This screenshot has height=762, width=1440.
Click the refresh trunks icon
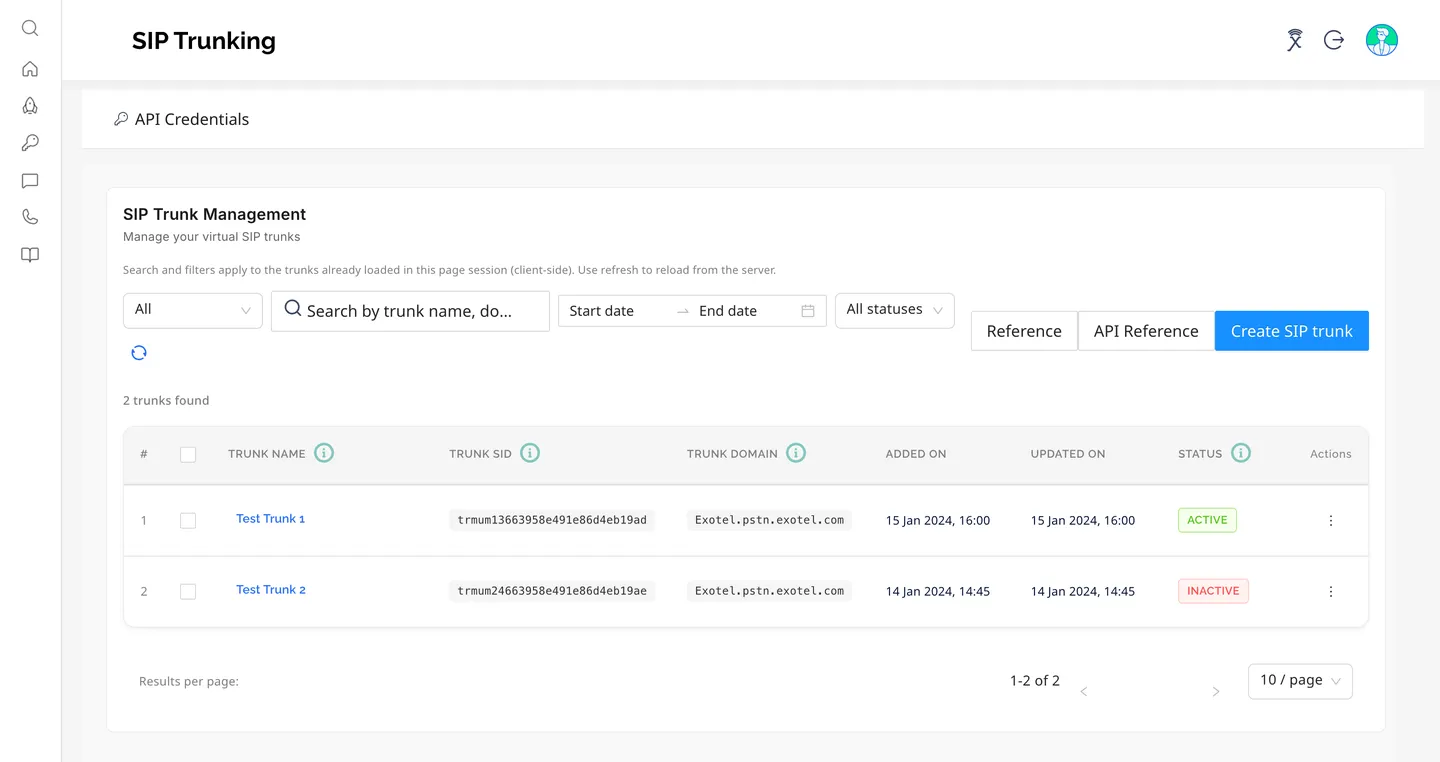pyautogui.click(x=139, y=352)
